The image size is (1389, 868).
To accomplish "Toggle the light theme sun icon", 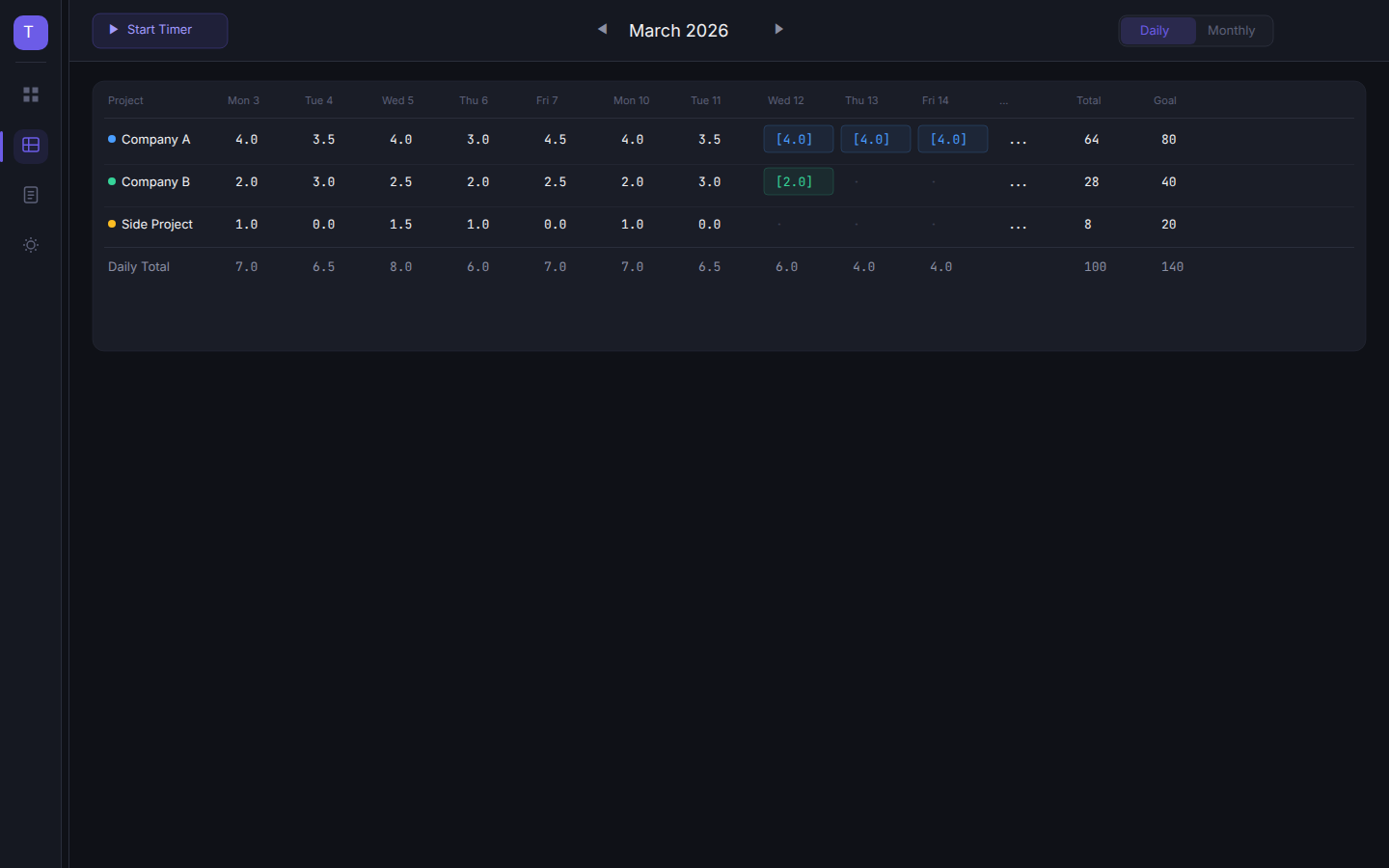I will (x=30, y=245).
